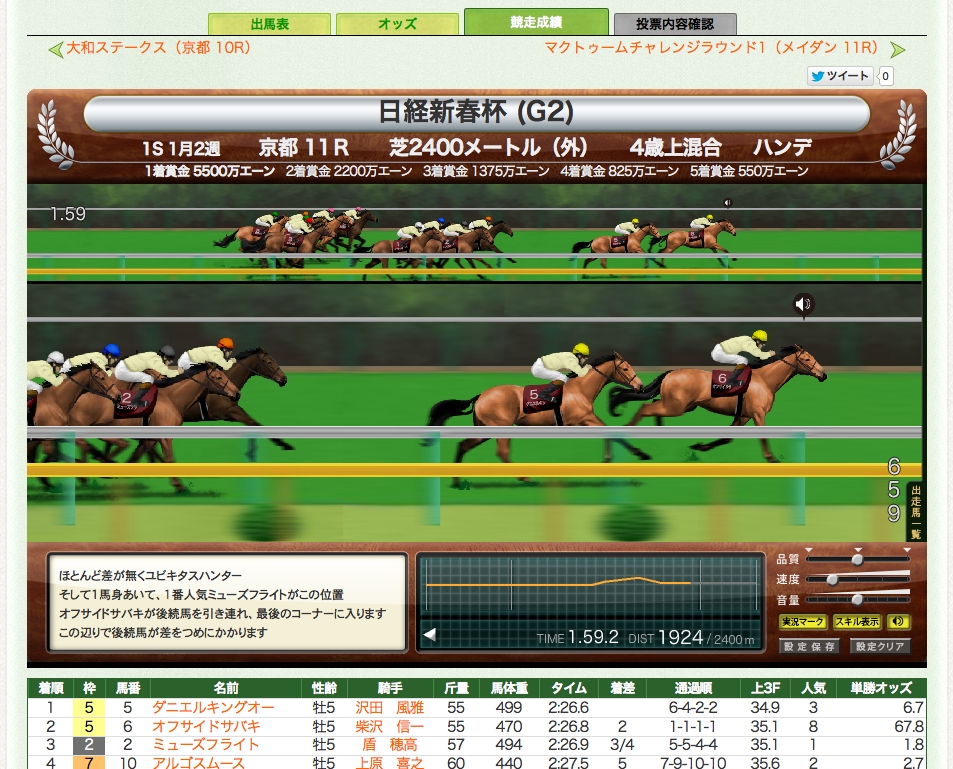953x769 pixels.
Task: Open the 投票内容確認 tab
Action: pyautogui.click(x=675, y=24)
